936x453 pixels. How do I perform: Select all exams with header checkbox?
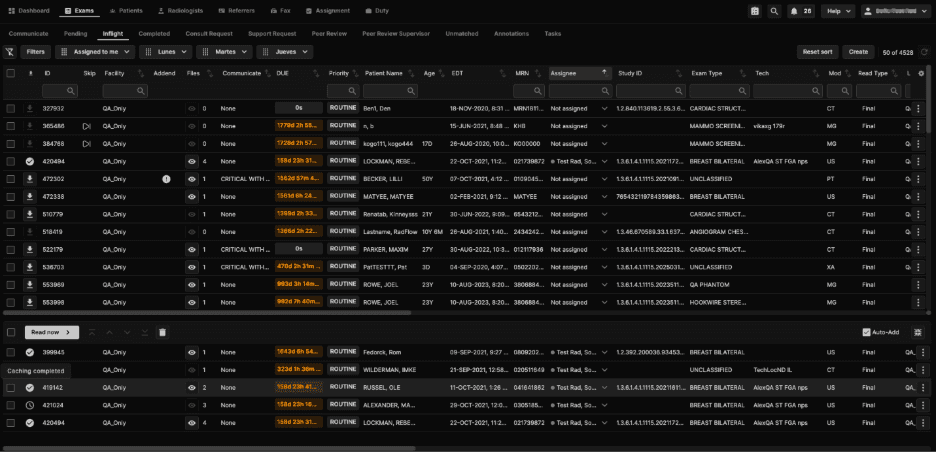click(x=11, y=73)
